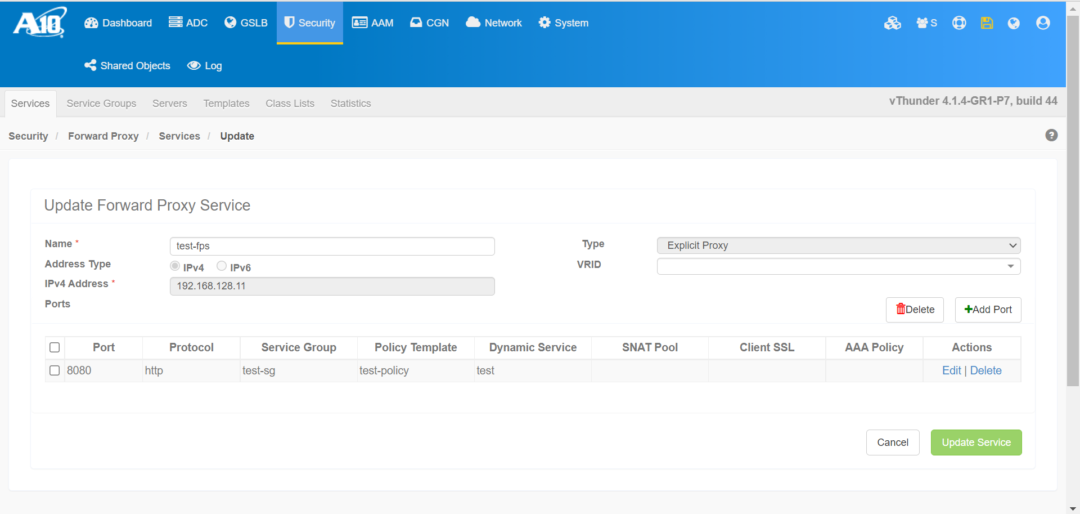Open the Templates tab
1080x514 pixels.
[226, 103]
